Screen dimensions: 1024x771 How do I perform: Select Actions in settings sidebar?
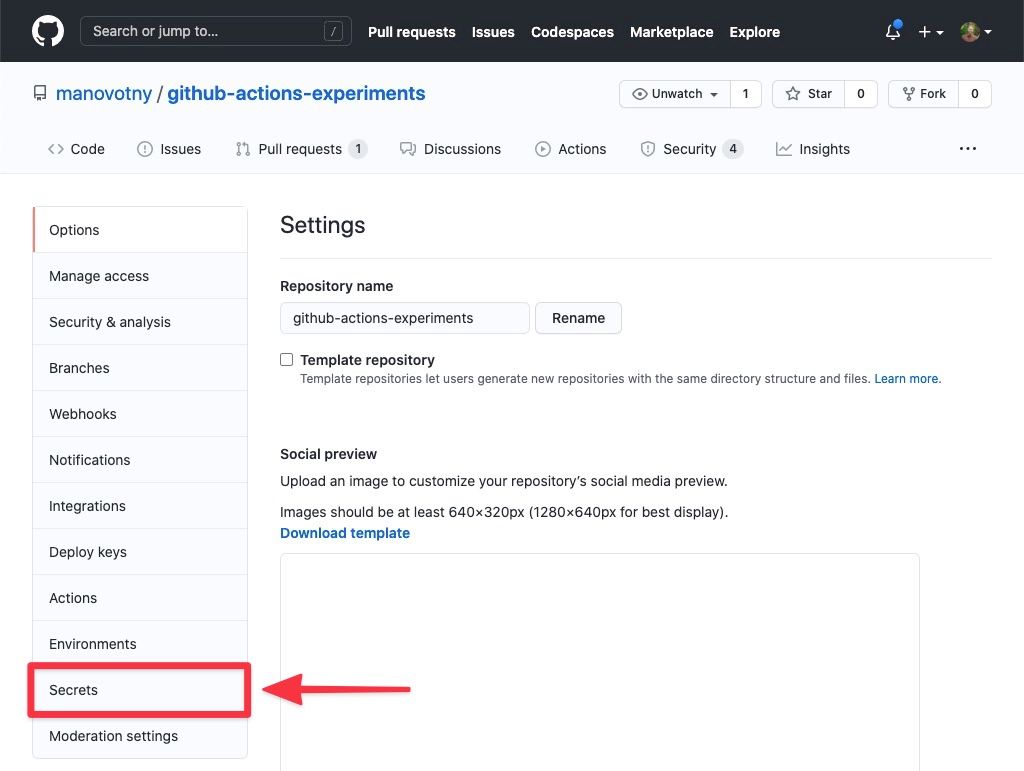click(140, 598)
